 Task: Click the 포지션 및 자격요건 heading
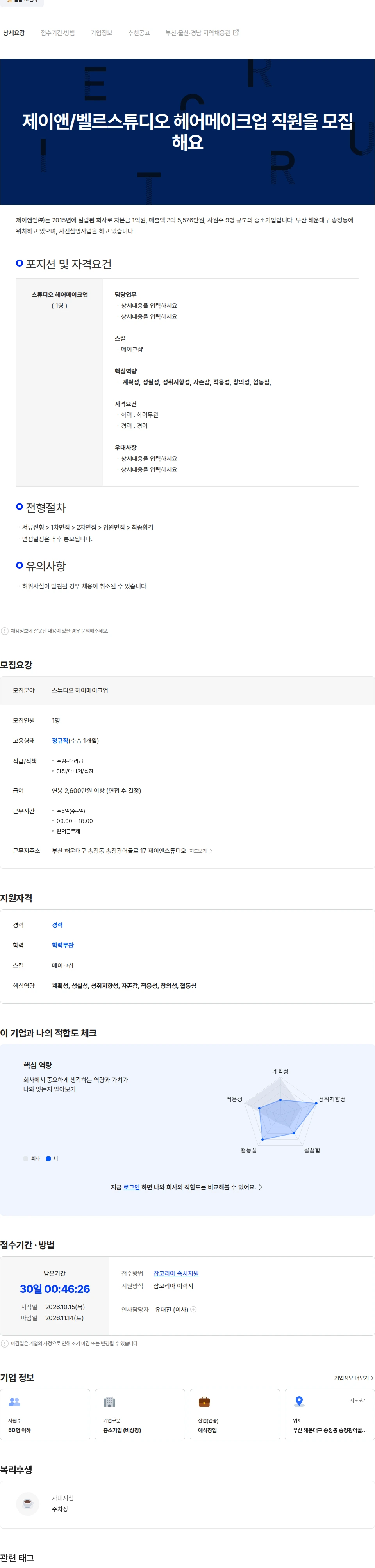pos(68,264)
